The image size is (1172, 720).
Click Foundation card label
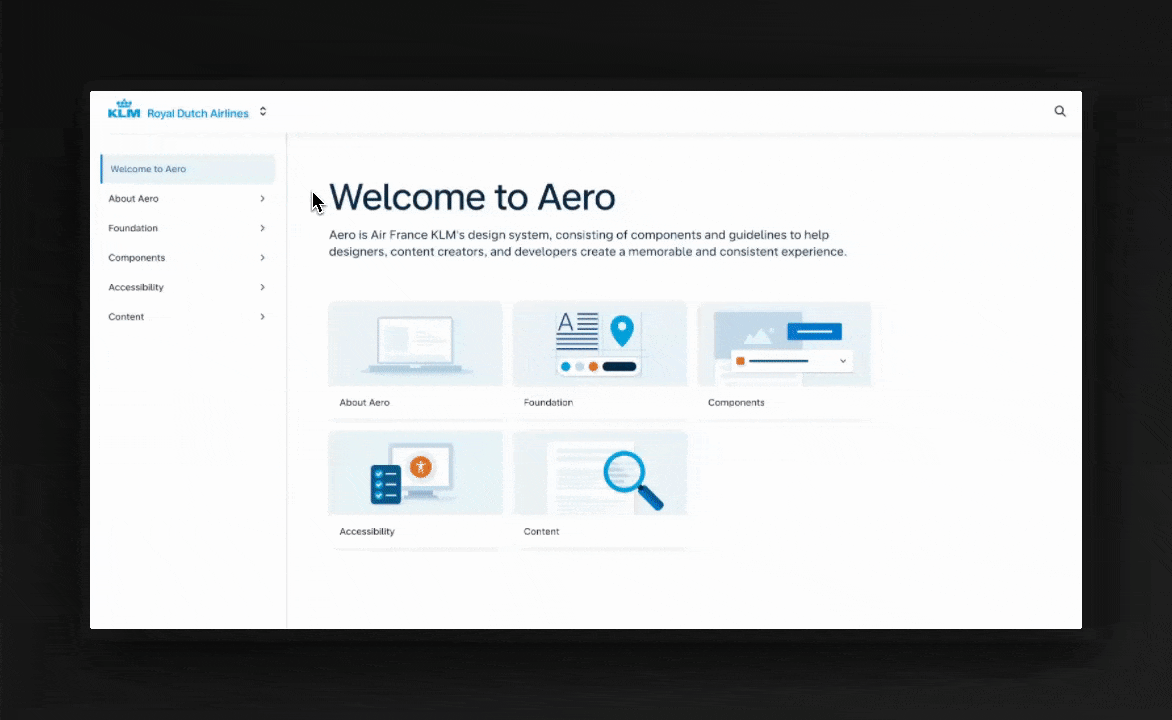tap(549, 402)
